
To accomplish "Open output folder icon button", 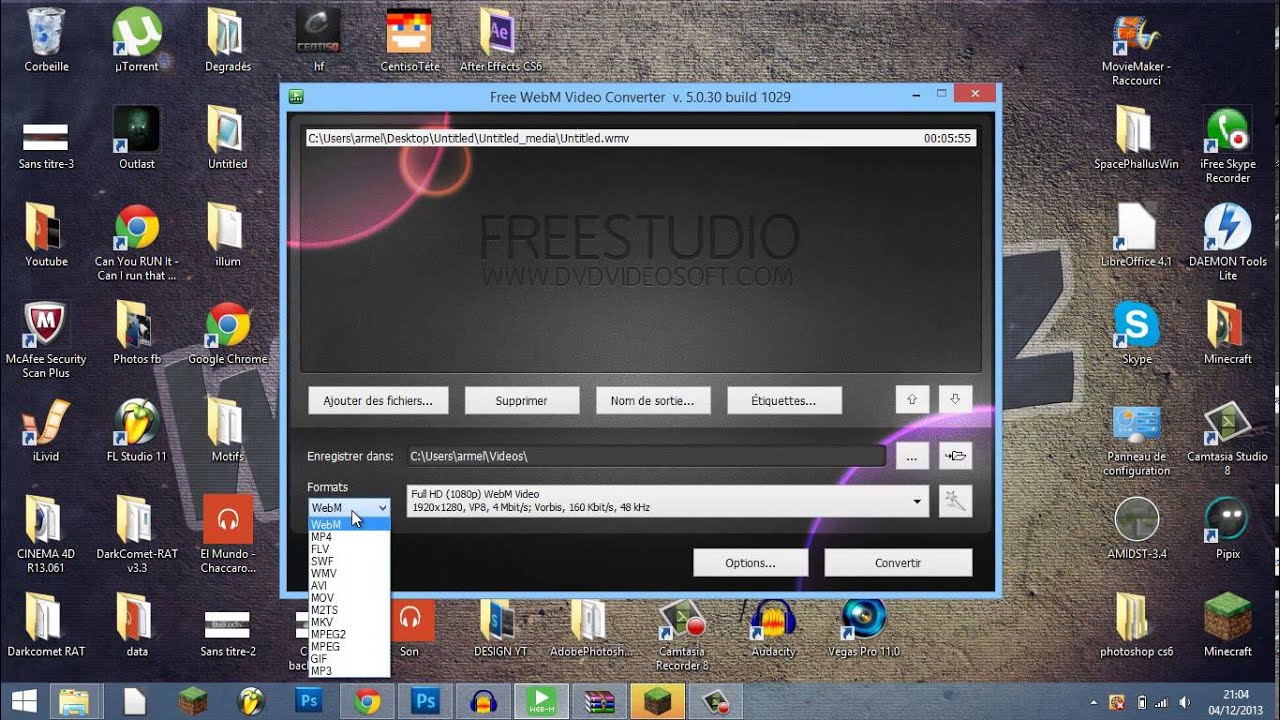I will click(x=955, y=456).
